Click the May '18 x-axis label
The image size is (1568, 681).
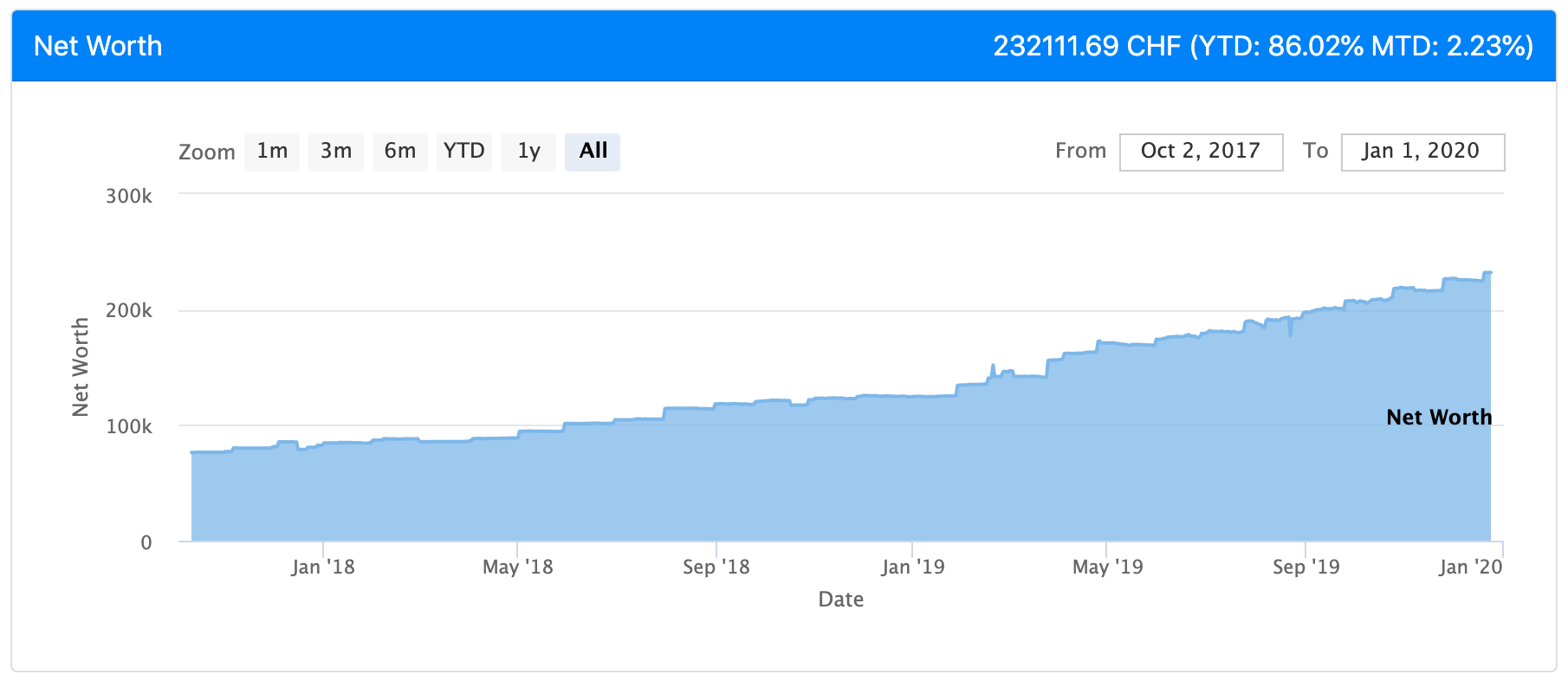pos(517,567)
